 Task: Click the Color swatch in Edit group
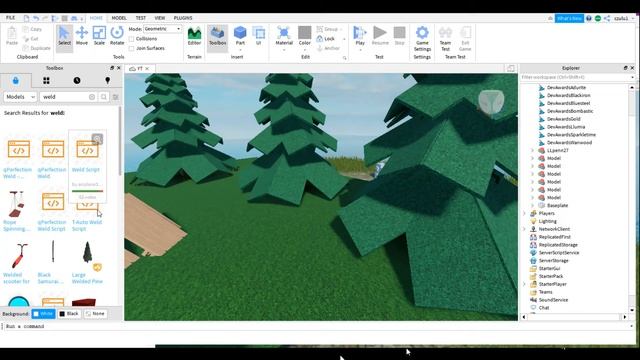coord(304,33)
